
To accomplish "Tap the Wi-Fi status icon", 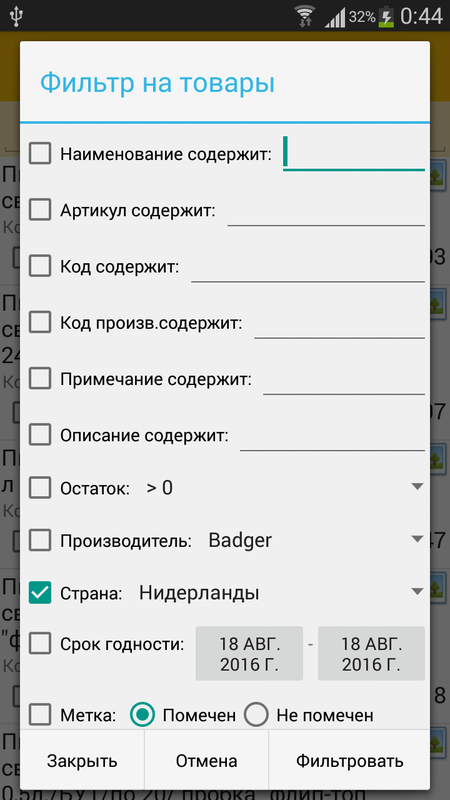I will [306, 16].
